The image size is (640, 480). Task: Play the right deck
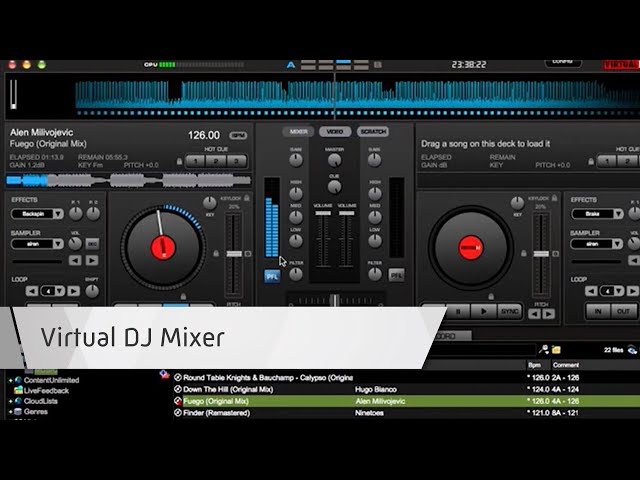click(x=483, y=311)
